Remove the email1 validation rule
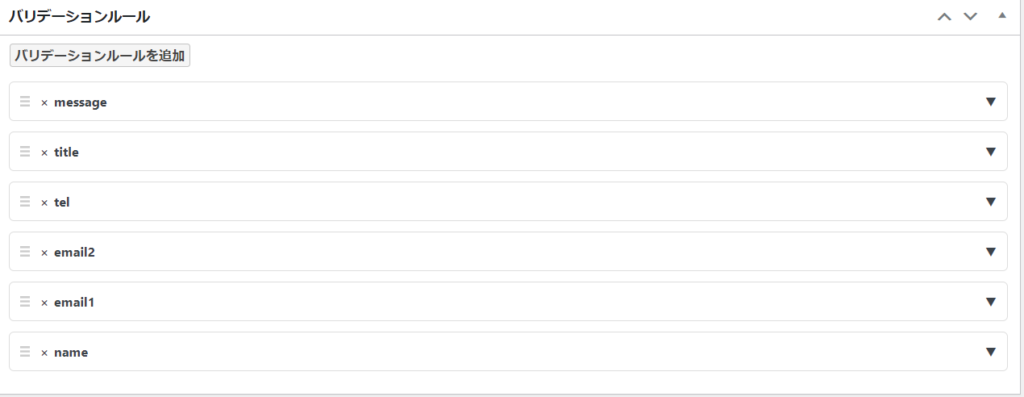The width and height of the screenshot is (1024, 397). coord(44,303)
